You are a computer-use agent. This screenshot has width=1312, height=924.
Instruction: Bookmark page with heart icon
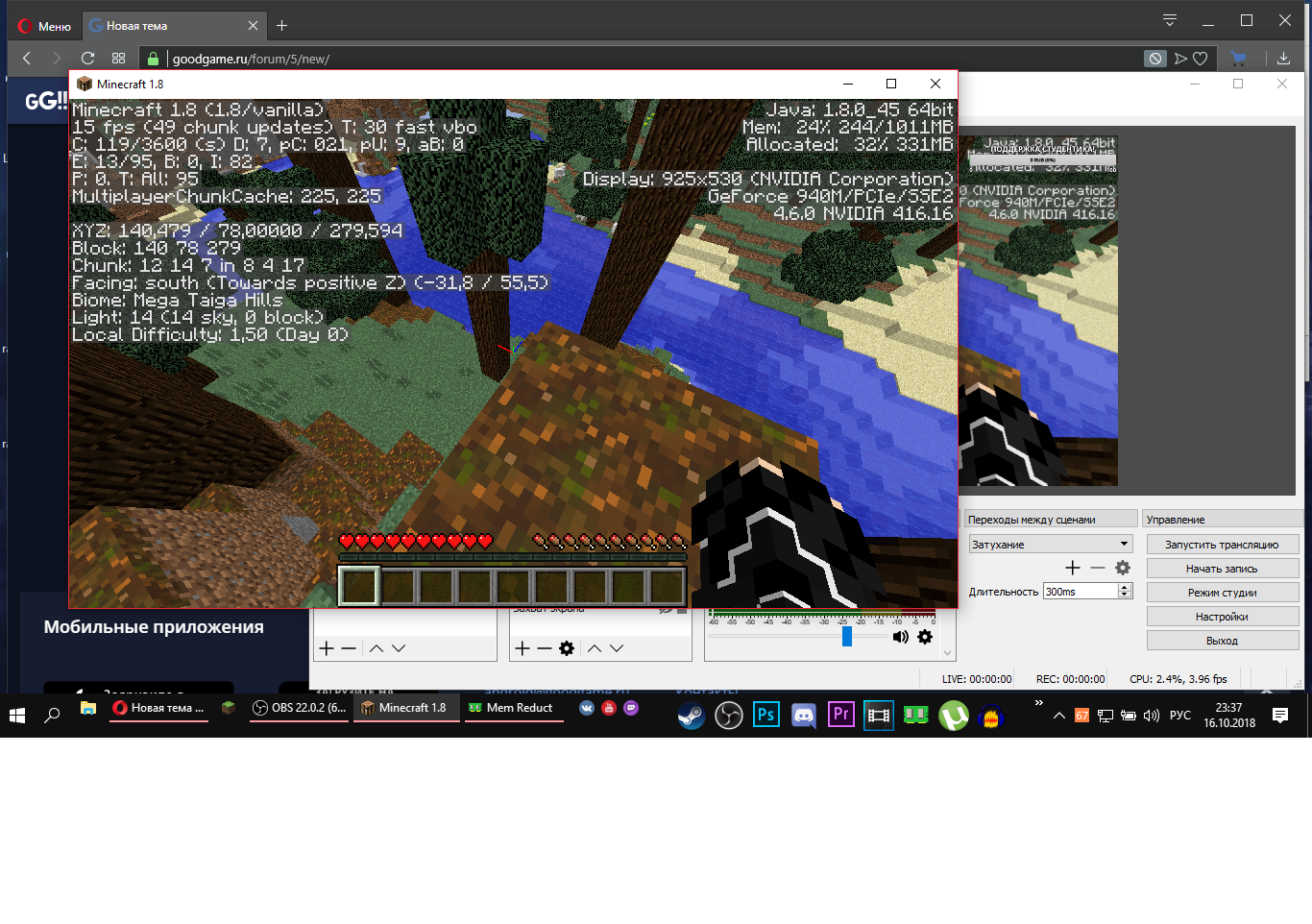tap(1201, 59)
